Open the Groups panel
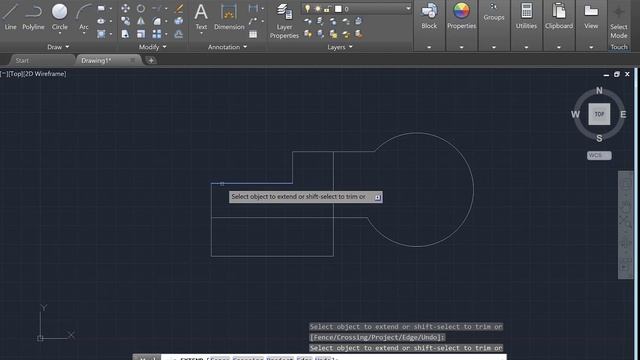 (x=494, y=26)
